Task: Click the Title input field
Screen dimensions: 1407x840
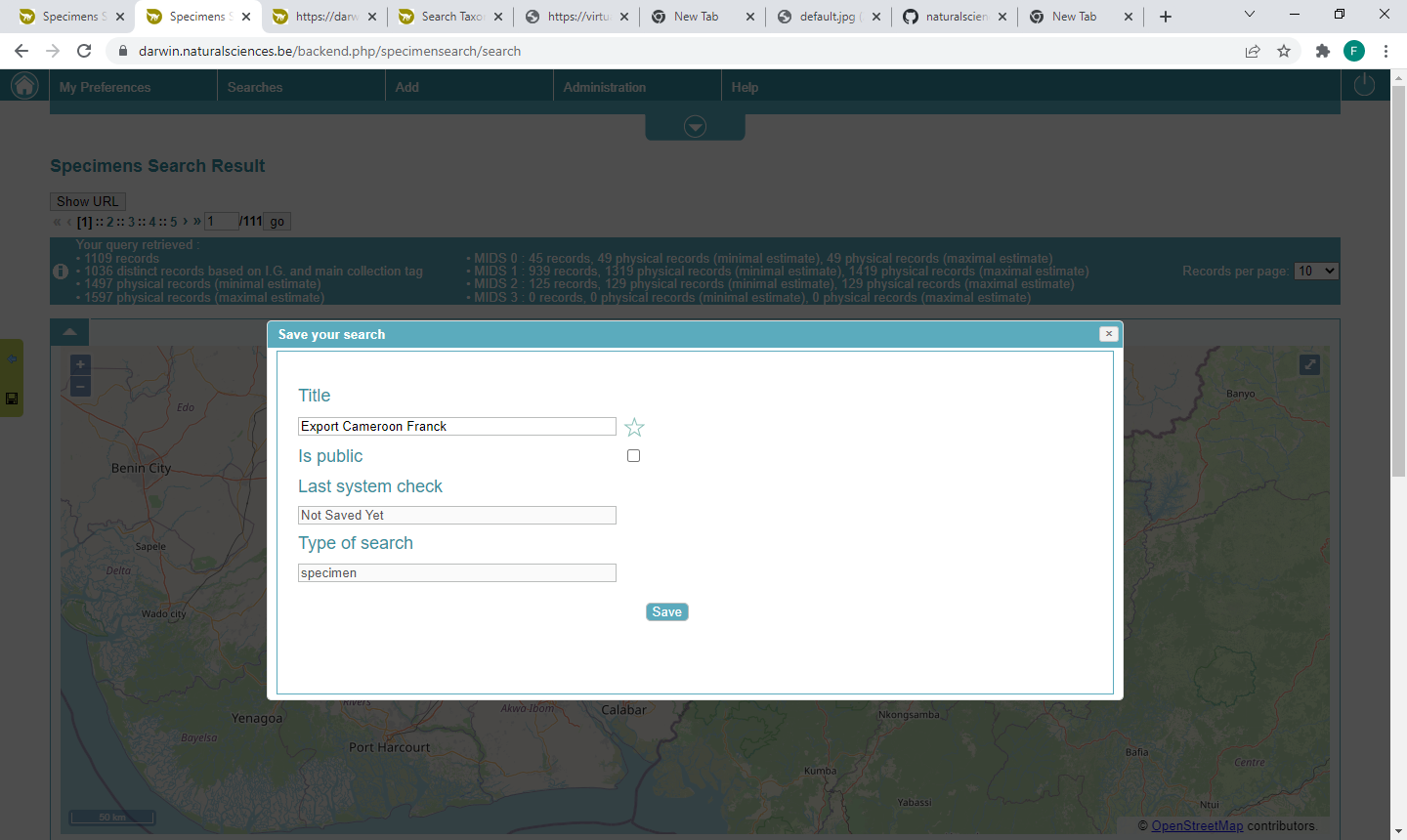Action: click(x=456, y=427)
